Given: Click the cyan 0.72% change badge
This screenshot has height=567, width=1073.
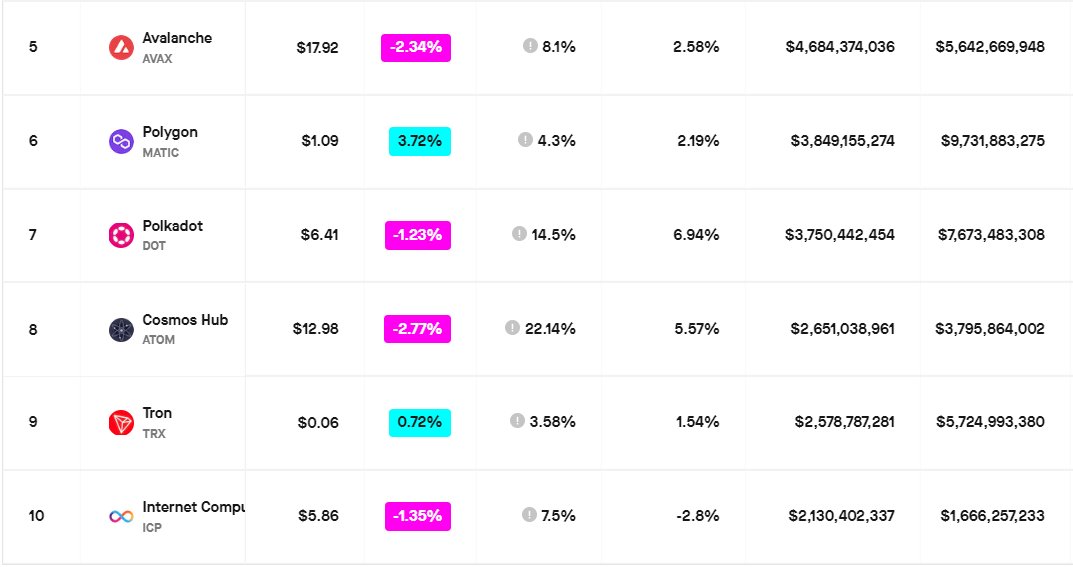Looking at the screenshot, I should [420, 423].
